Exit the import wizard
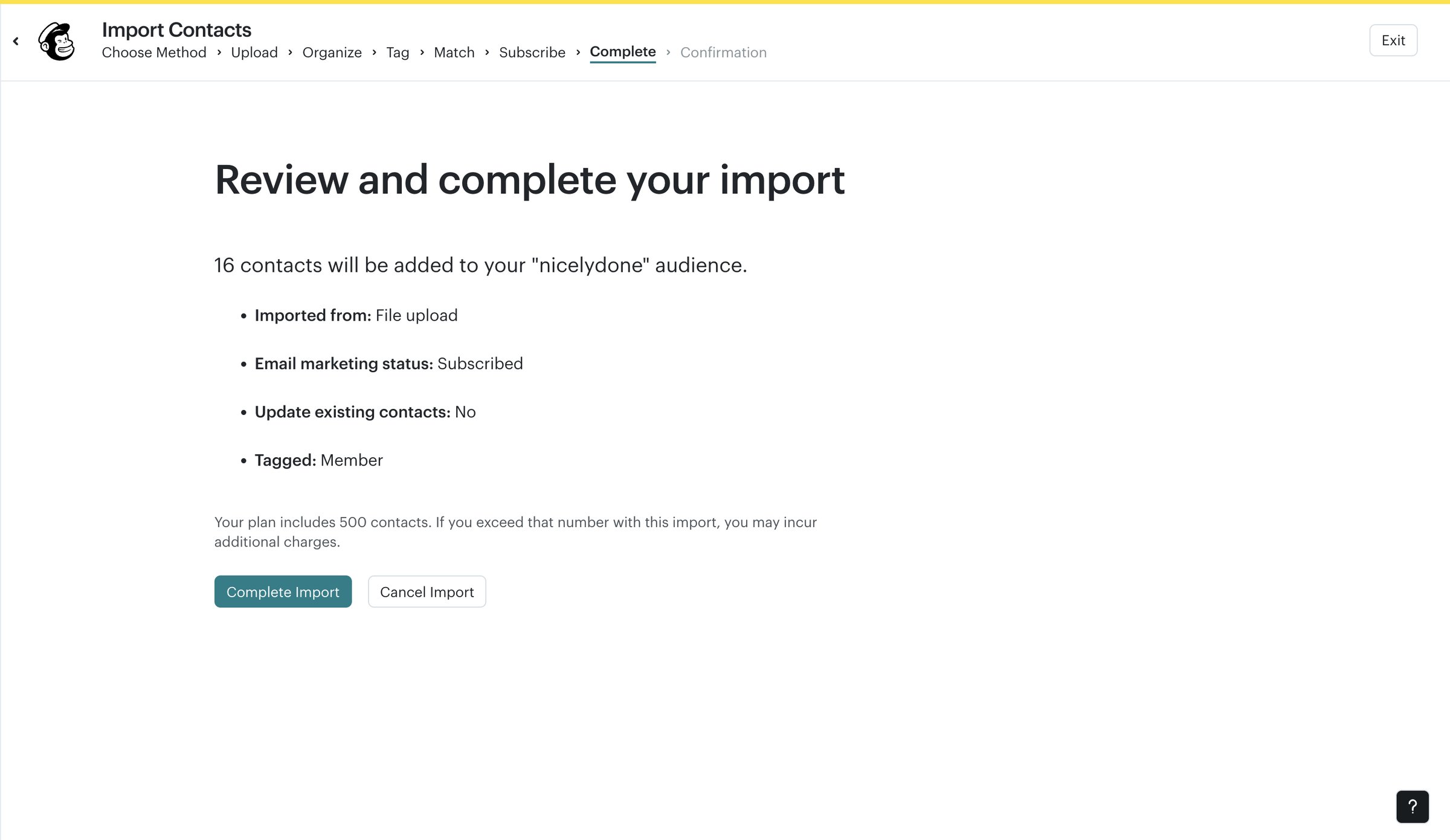 pyautogui.click(x=1393, y=40)
